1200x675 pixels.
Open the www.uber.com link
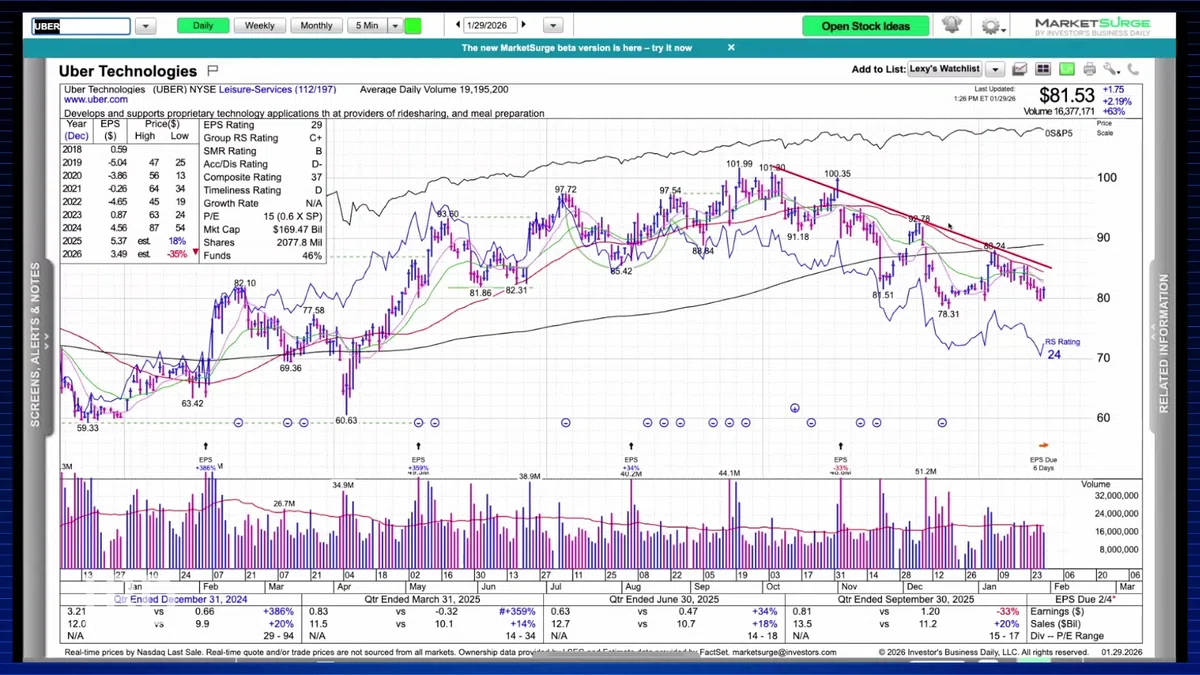[96, 100]
